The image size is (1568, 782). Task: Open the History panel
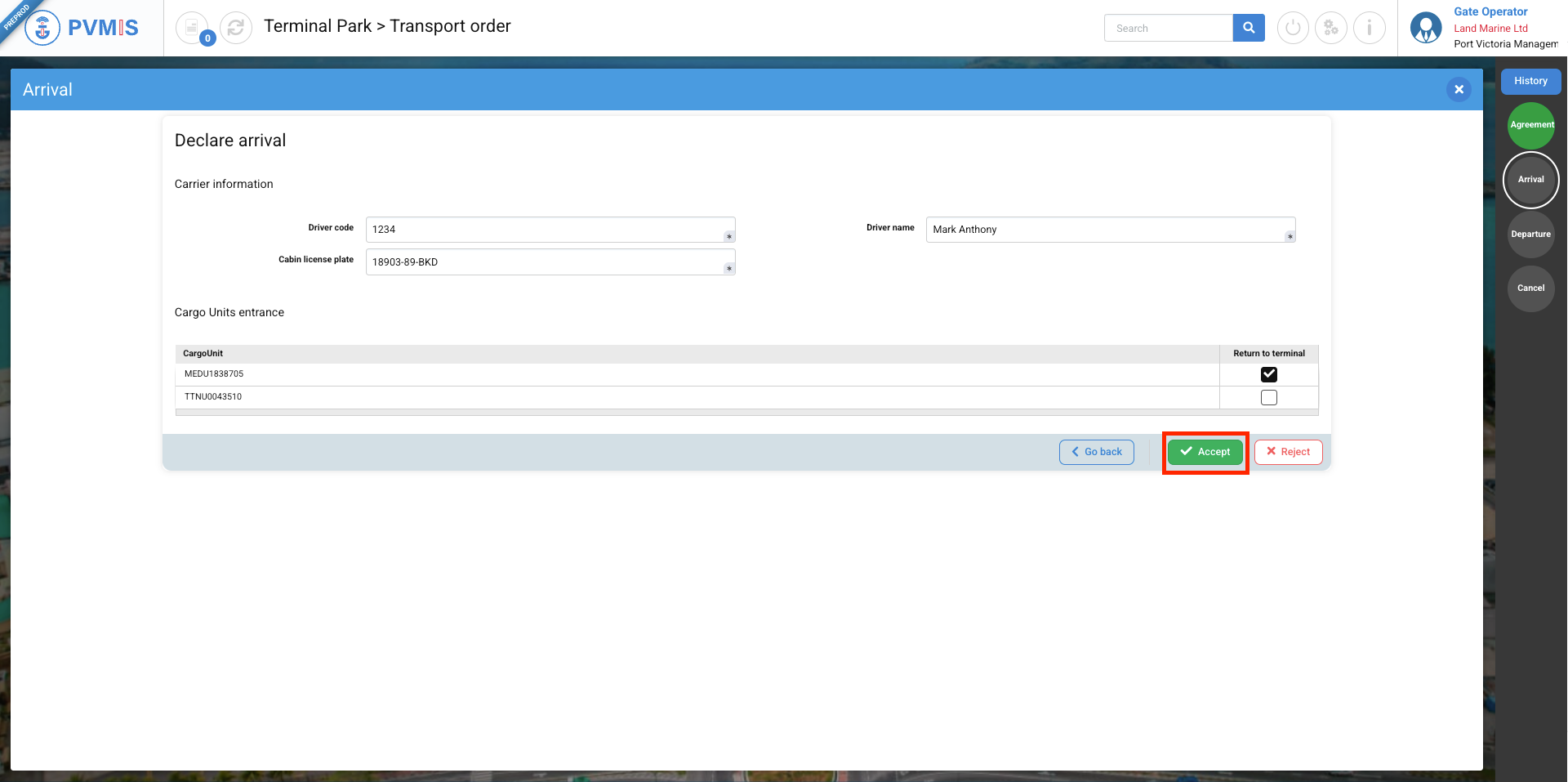point(1530,81)
